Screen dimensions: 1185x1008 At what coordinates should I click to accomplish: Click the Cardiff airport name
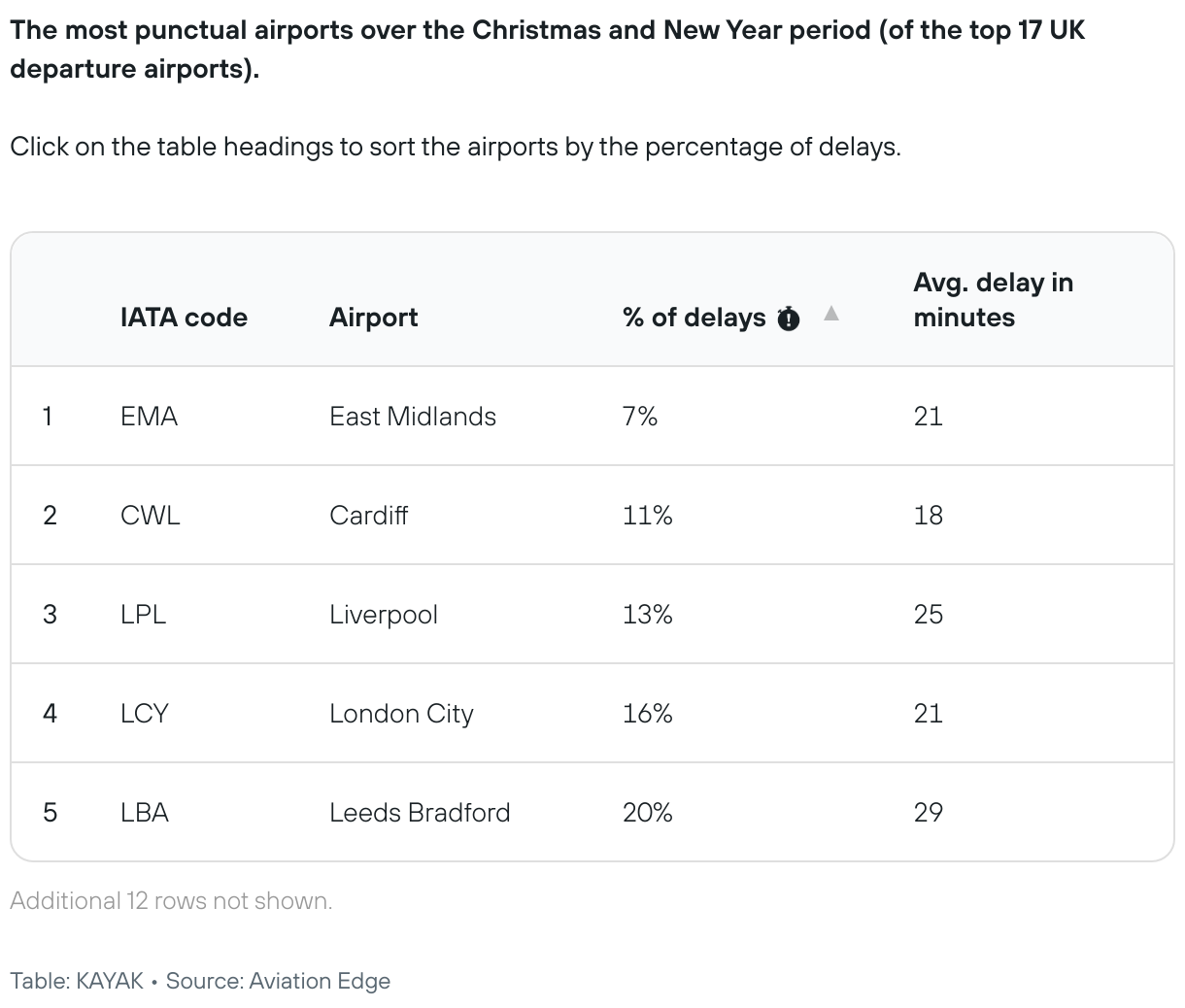[x=368, y=516]
